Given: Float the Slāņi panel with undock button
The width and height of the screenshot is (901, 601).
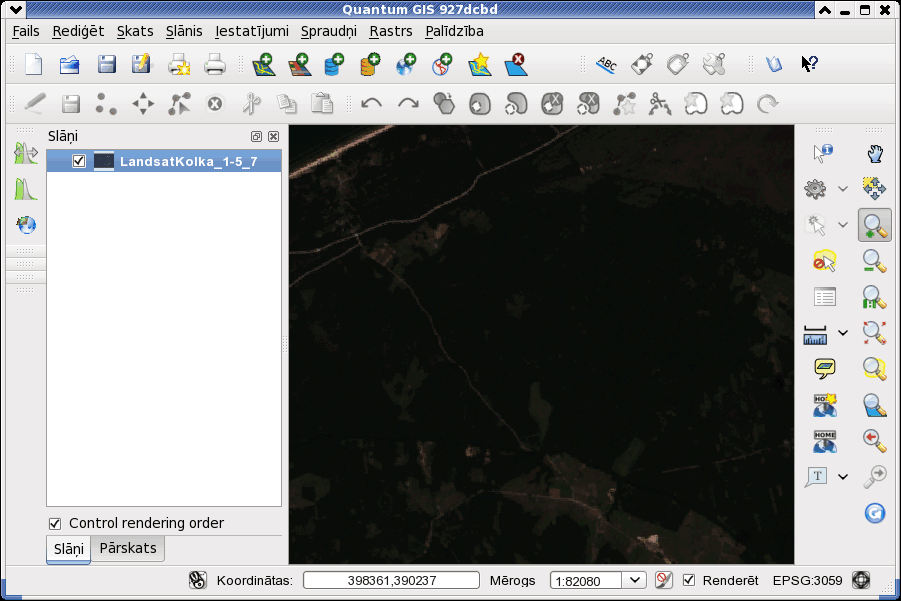Looking at the screenshot, I should [256, 136].
